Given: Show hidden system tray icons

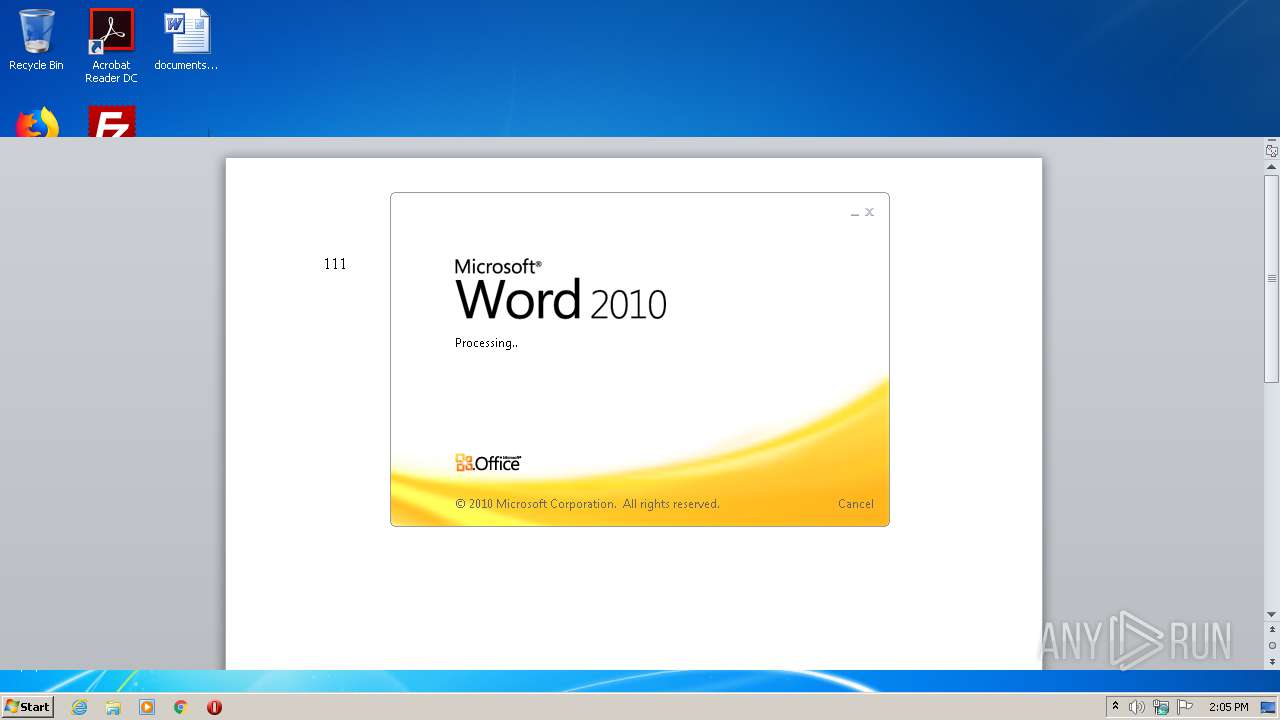Looking at the screenshot, I should [x=1116, y=707].
